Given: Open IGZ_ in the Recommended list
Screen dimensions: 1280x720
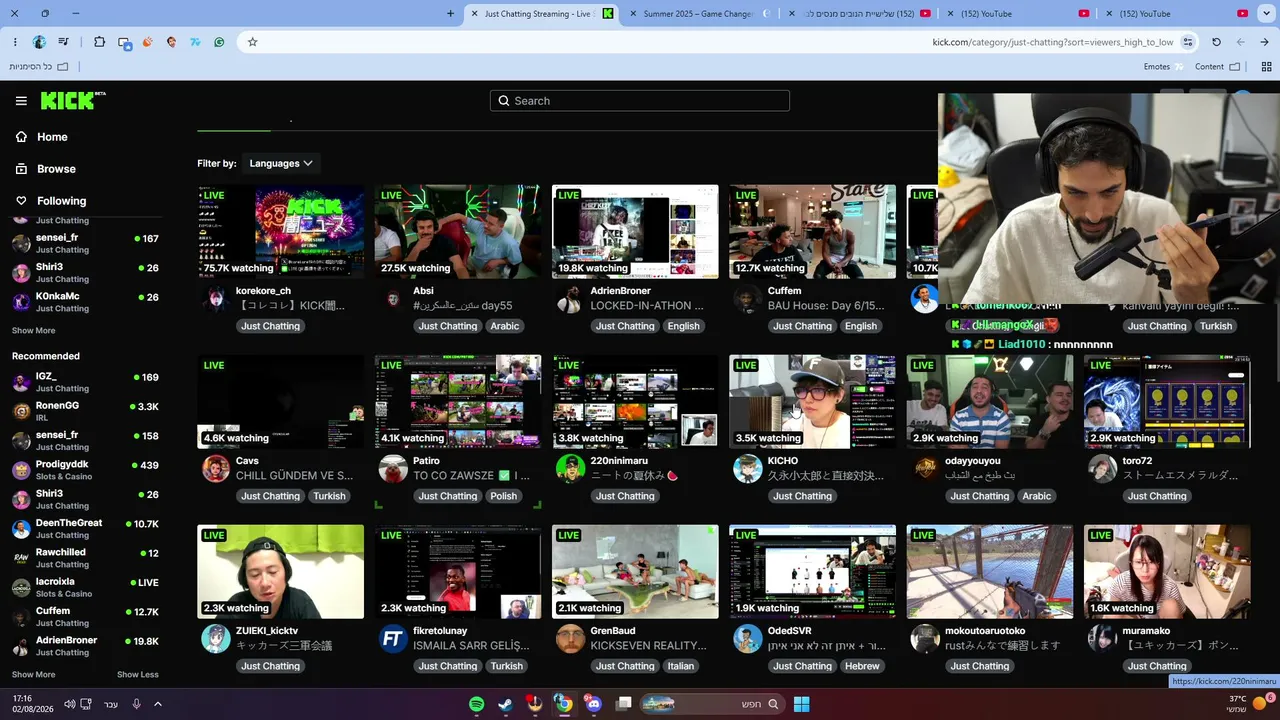Looking at the screenshot, I should point(85,382).
